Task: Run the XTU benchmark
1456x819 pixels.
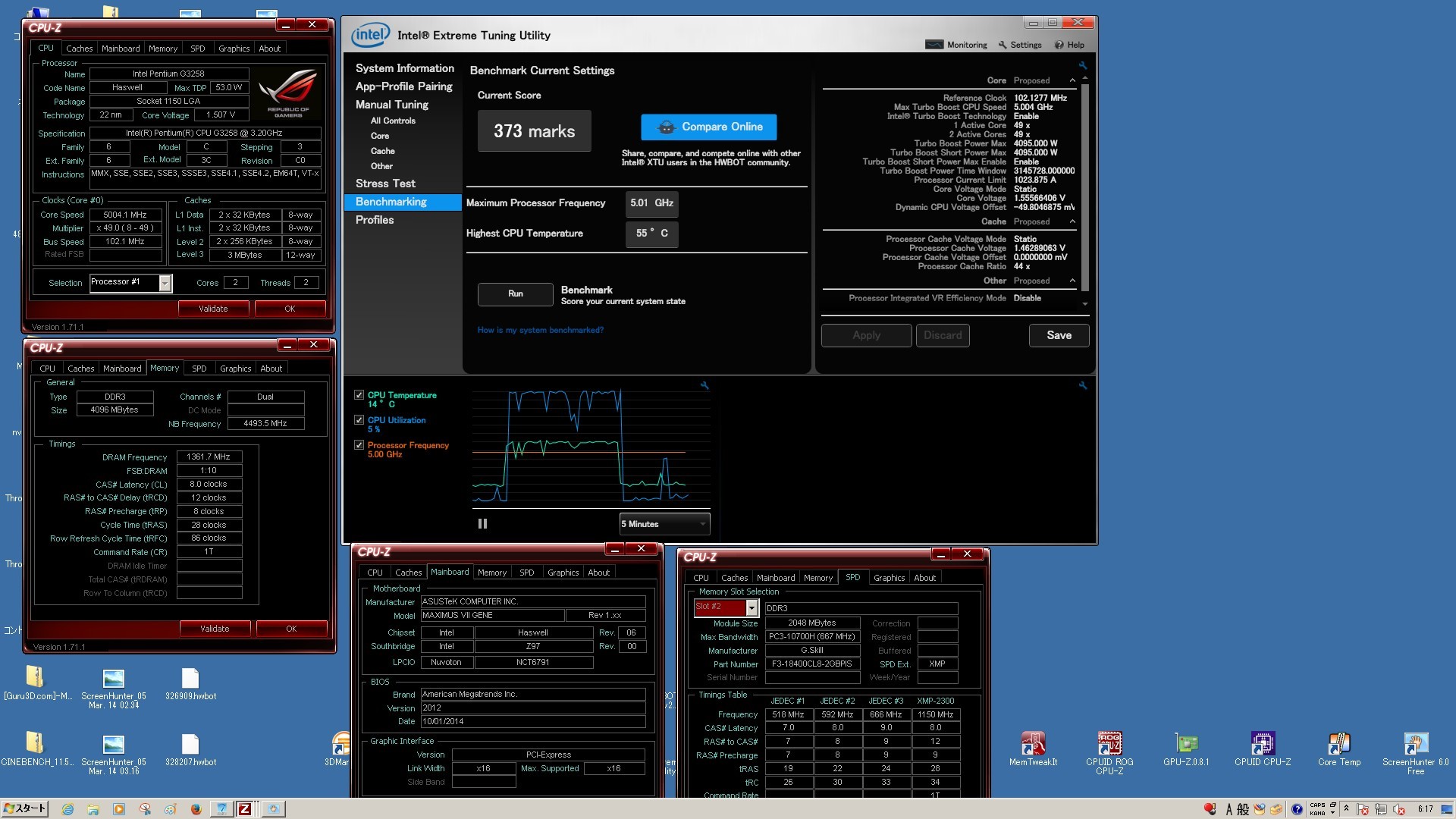Action: pos(516,293)
